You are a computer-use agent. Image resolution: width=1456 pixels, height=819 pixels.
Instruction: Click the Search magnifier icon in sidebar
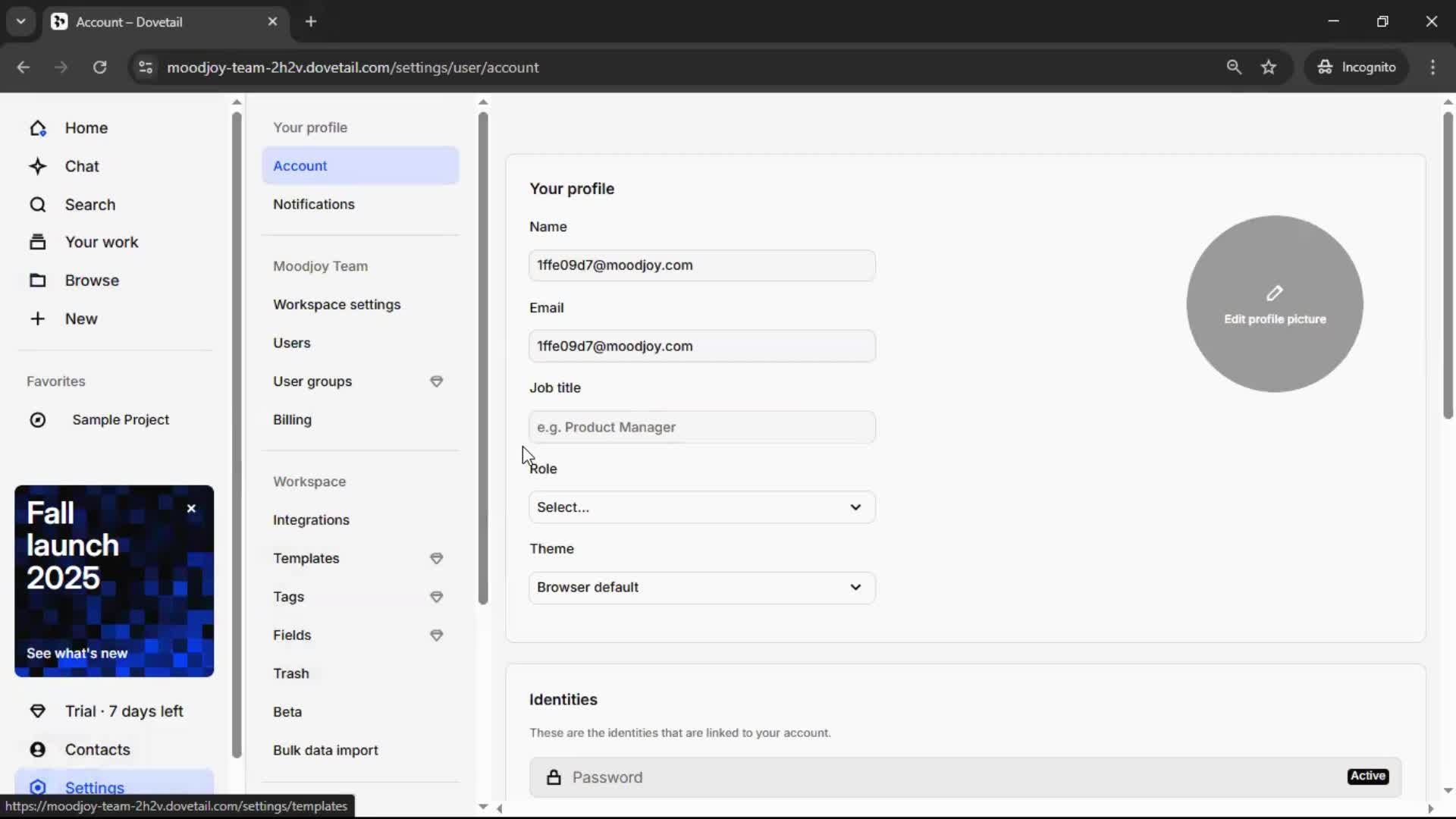click(38, 205)
